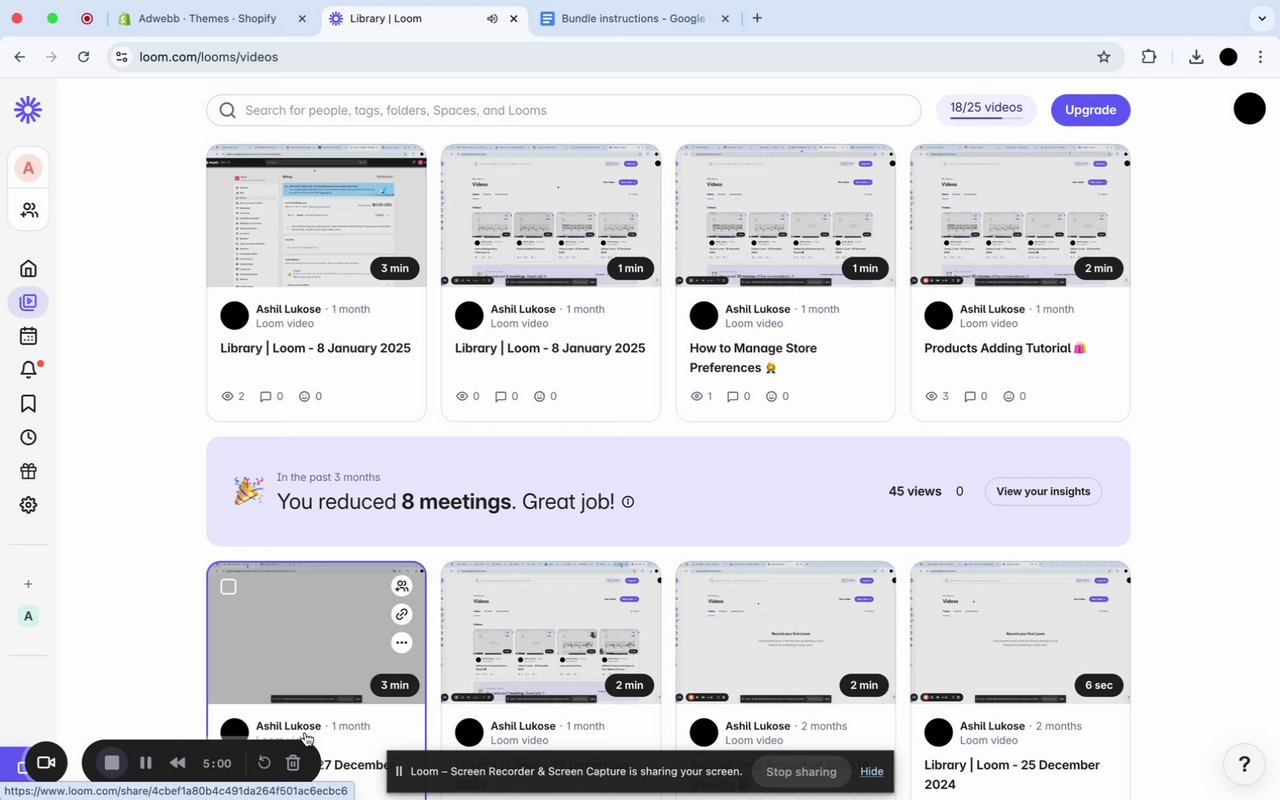Click the '45 views' stat in insights banner
The height and width of the screenshot is (800, 1280).
click(x=915, y=491)
